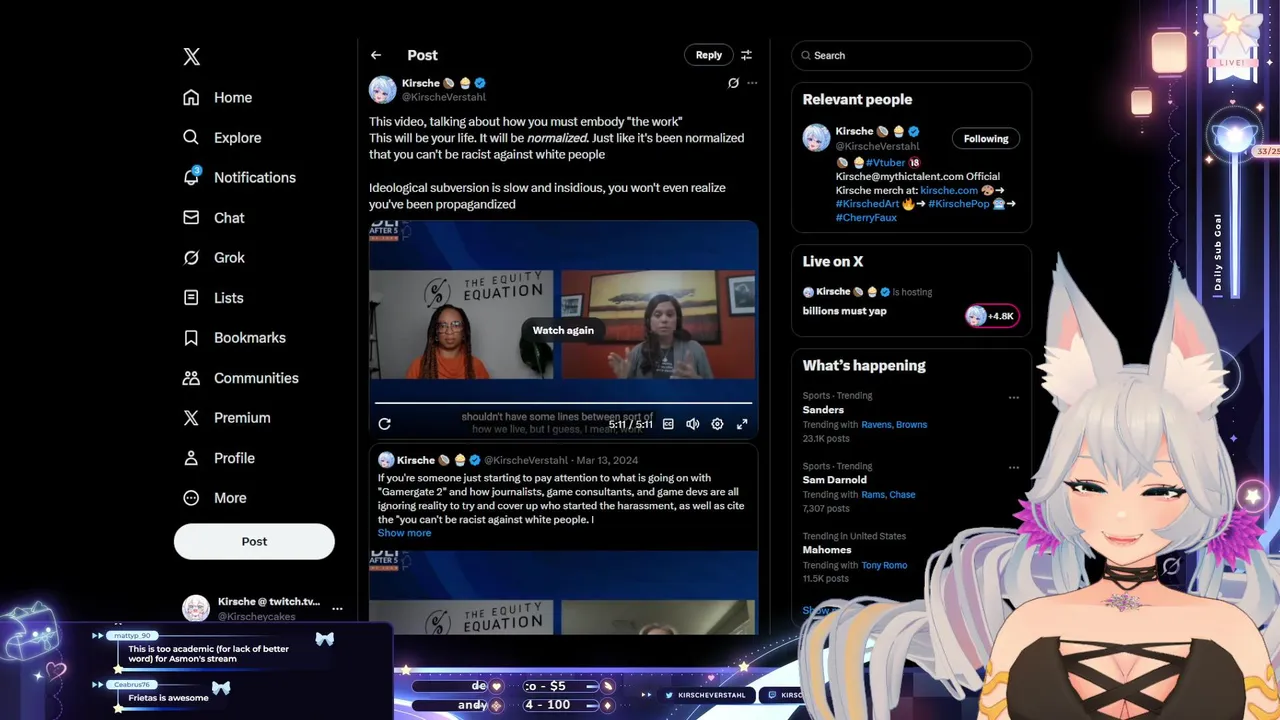Open the #KirschedArt hashtag
Viewport: 1280px width, 720px height.
click(868, 204)
